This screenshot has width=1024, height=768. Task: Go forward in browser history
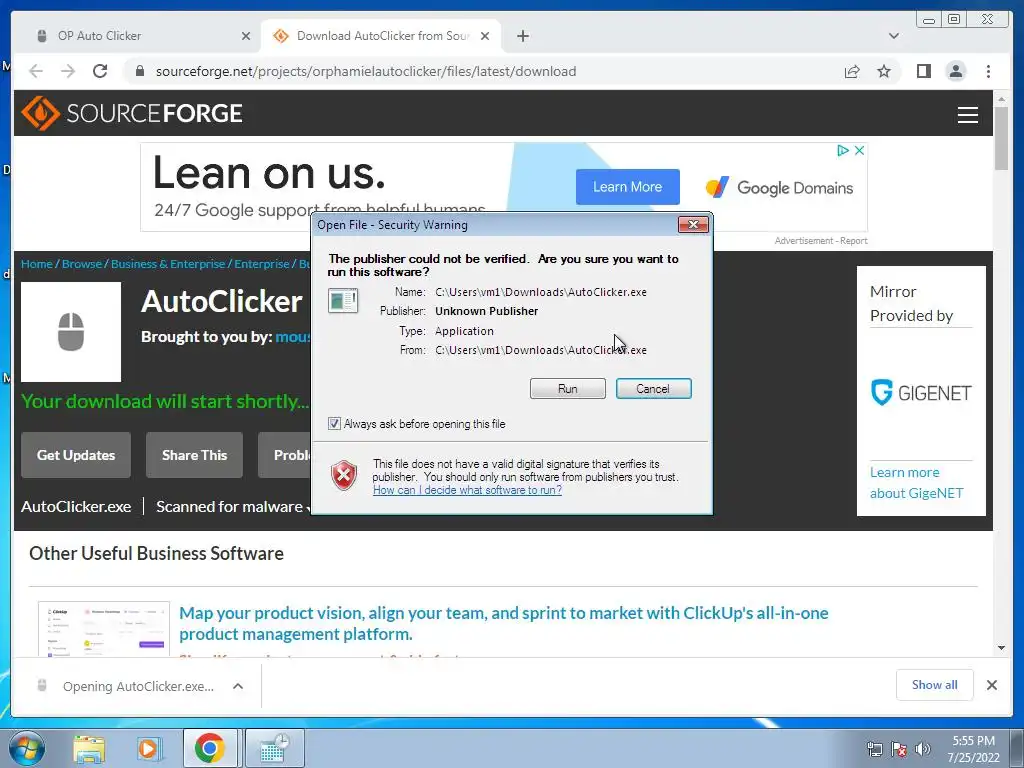tap(68, 71)
